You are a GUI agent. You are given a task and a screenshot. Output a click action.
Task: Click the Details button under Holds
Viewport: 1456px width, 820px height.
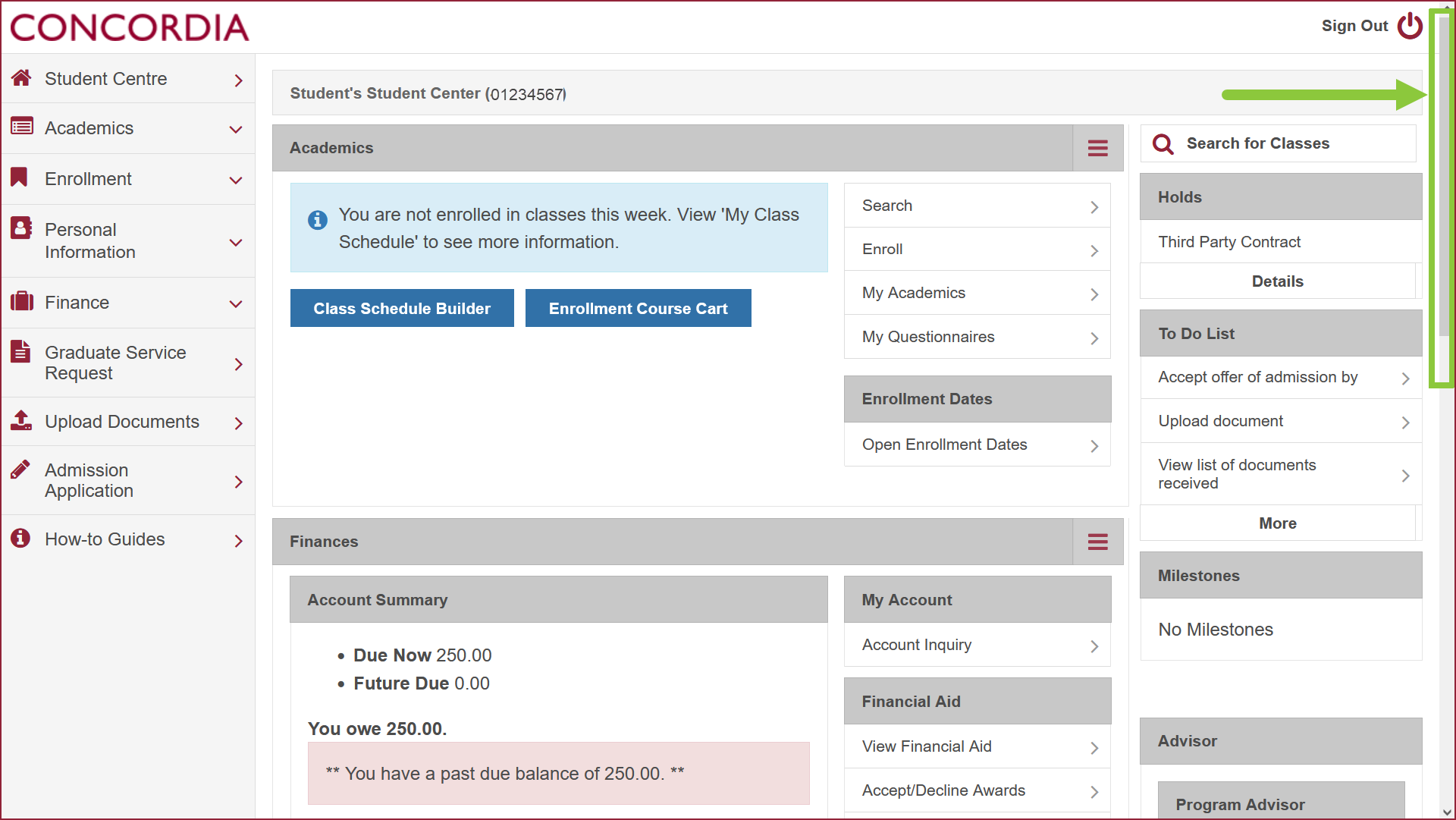(1278, 281)
